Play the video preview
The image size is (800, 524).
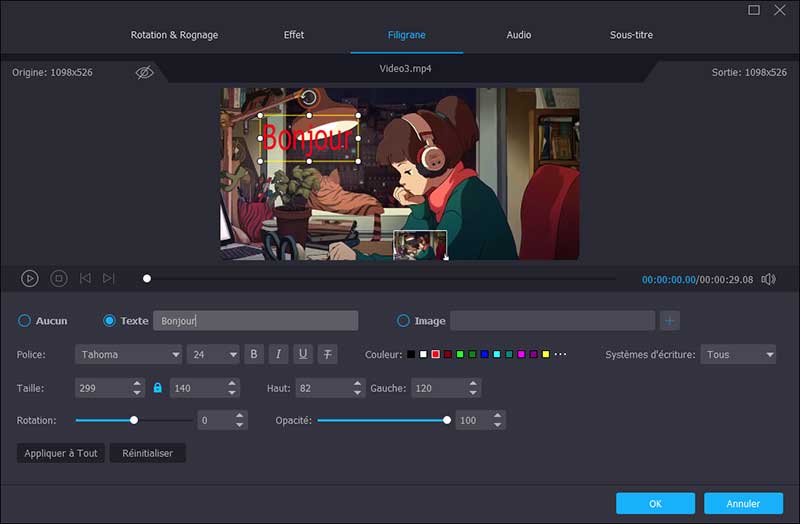pyautogui.click(x=30, y=279)
